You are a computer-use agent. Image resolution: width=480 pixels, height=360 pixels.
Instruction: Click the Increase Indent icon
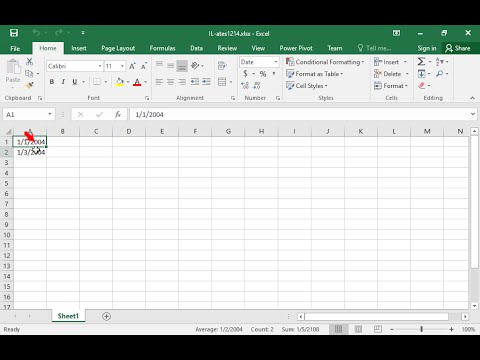206,82
